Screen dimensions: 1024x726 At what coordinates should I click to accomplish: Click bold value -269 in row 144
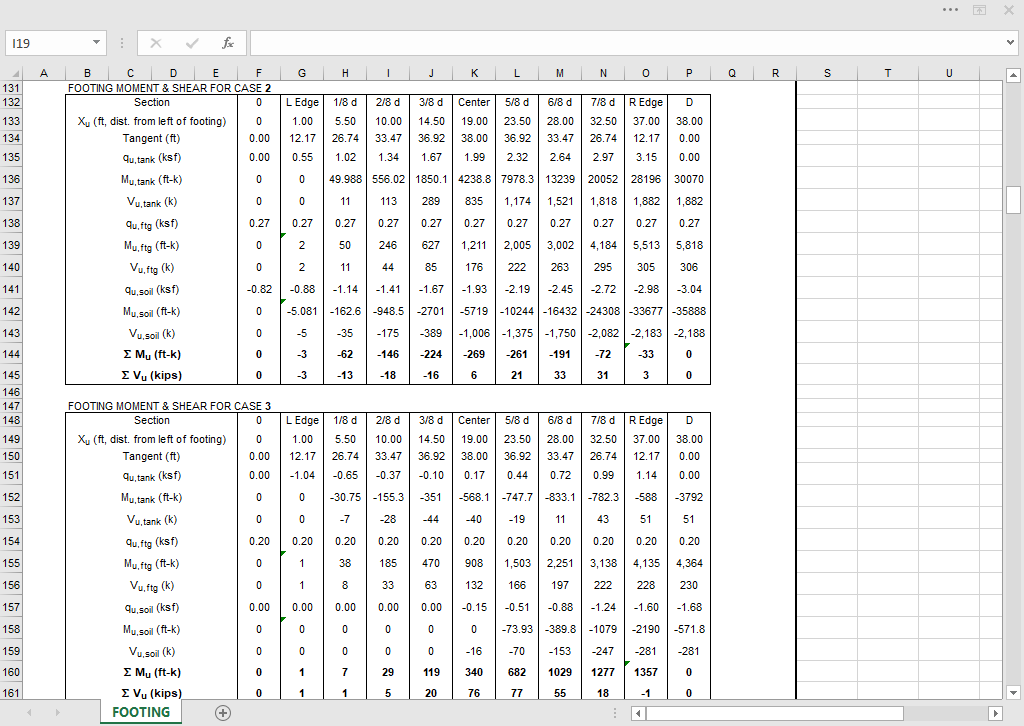(x=474, y=355)
